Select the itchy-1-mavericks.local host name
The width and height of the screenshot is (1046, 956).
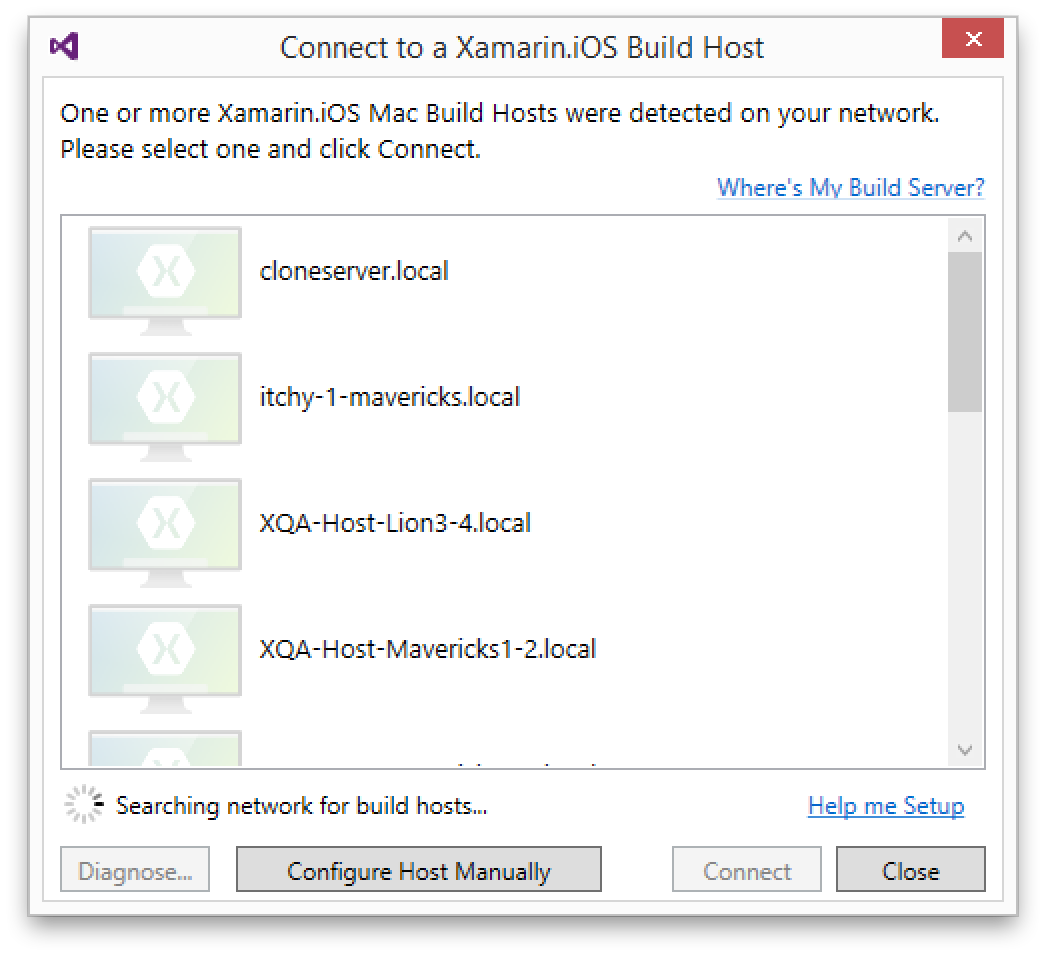pos(390,398)
